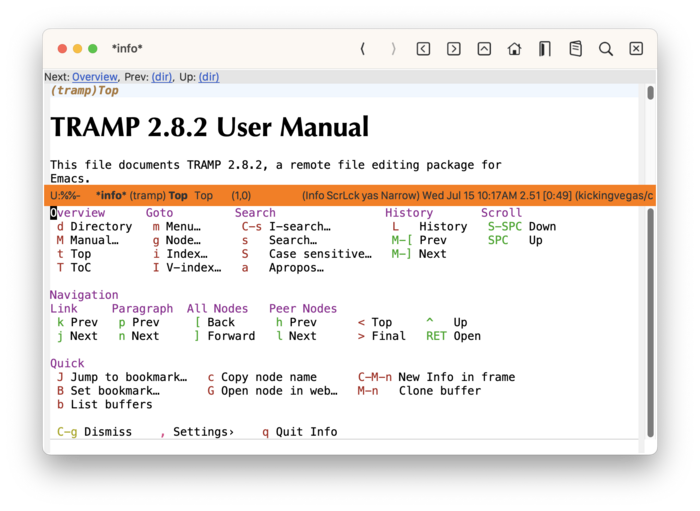Choose S-SPC Down scroll command
Viewport: 700px width, 511px height.
522,227
